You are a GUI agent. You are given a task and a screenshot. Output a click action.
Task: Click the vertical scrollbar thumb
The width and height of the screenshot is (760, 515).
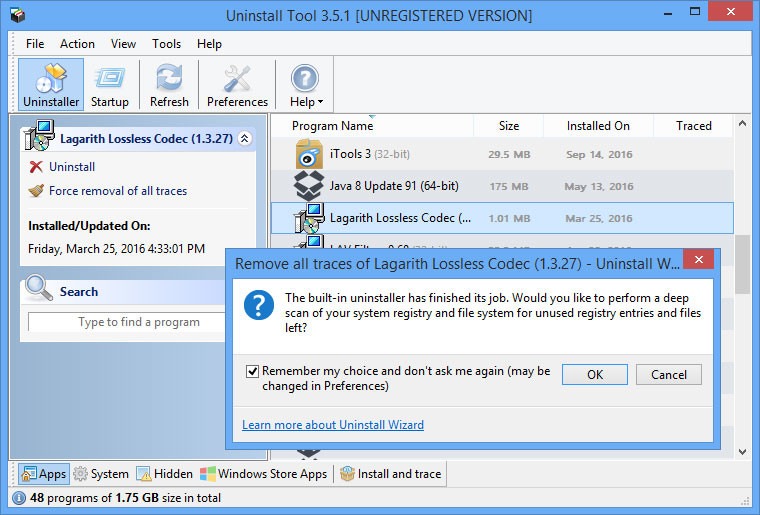click(x=742, y=264)
